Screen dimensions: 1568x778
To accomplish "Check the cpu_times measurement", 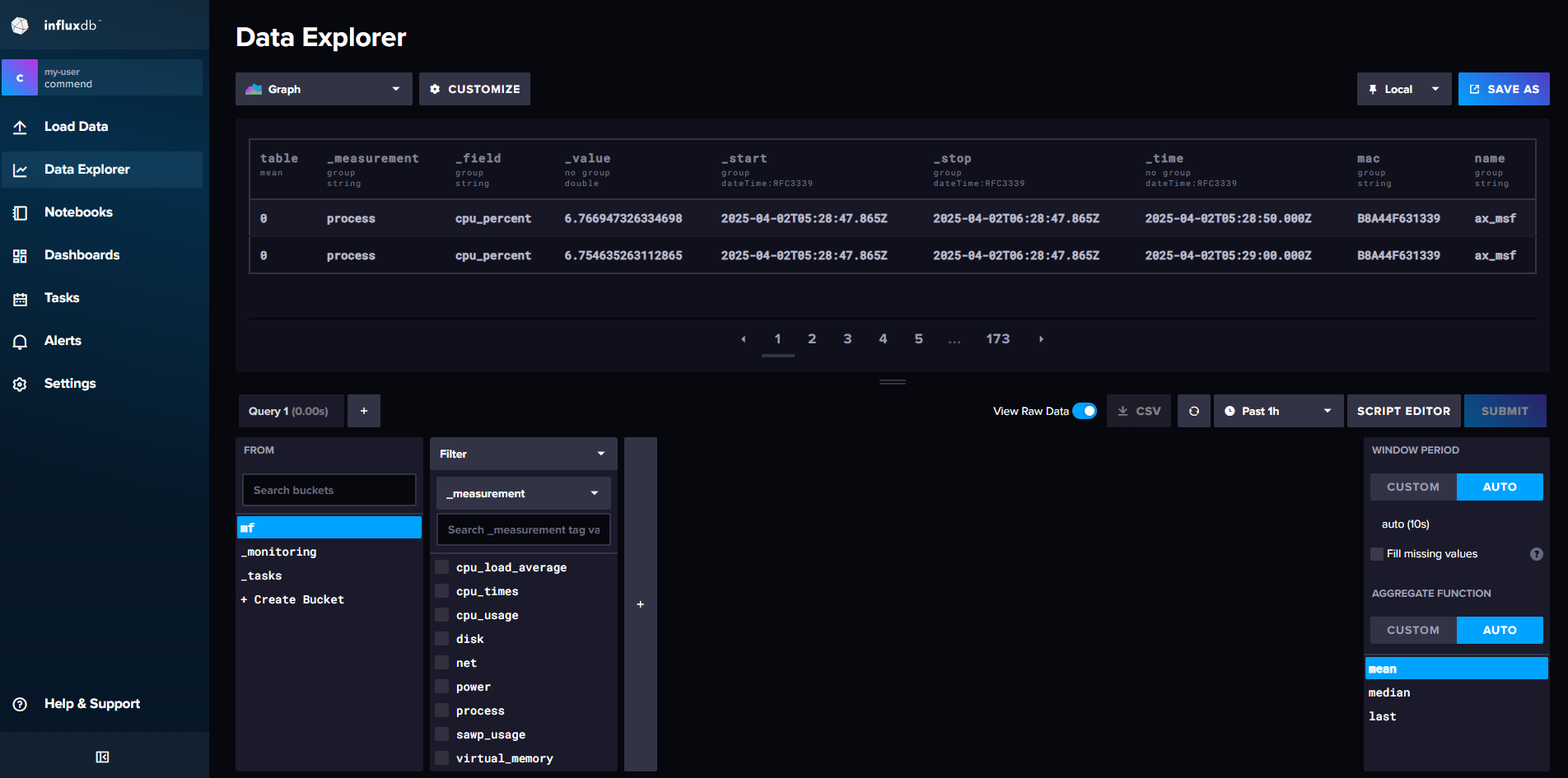I will [442, 591].
